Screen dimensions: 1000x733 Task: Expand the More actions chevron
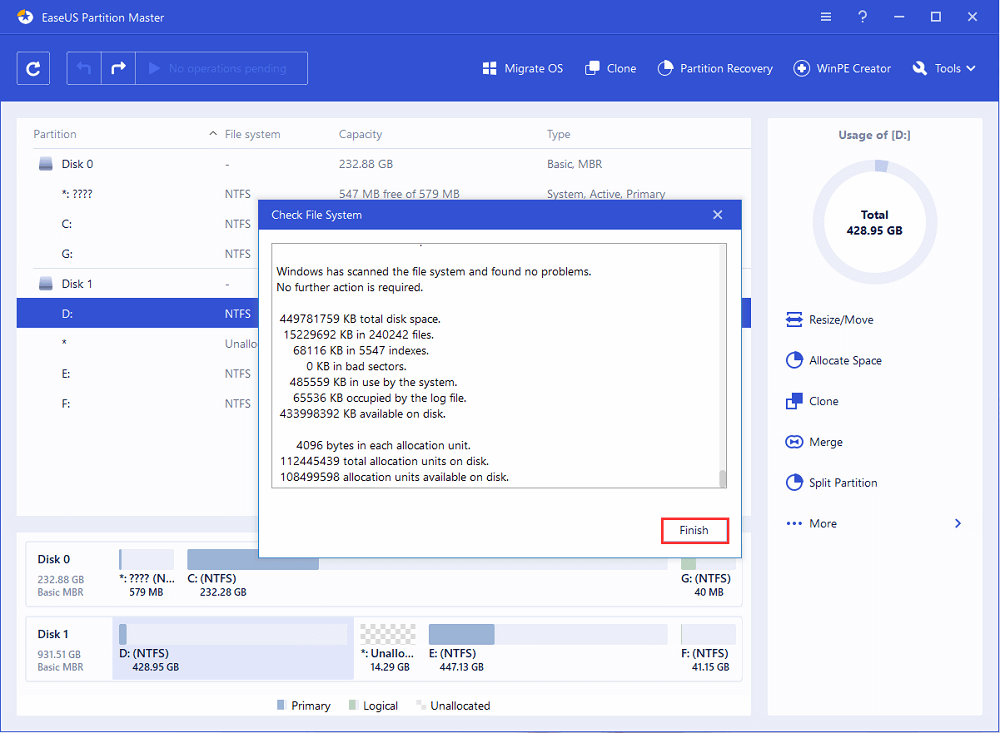click(957, 524)
